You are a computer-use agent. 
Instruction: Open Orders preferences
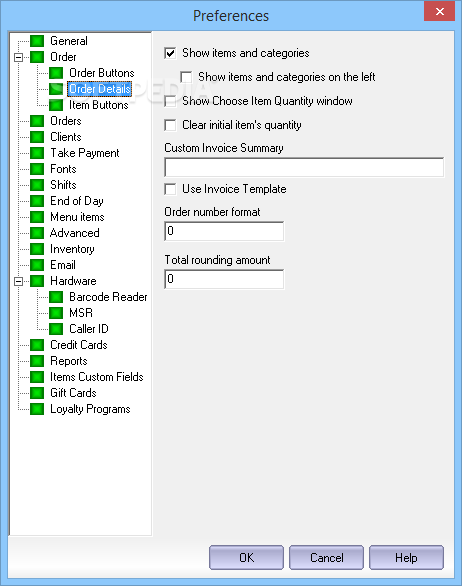pos(66,121)
